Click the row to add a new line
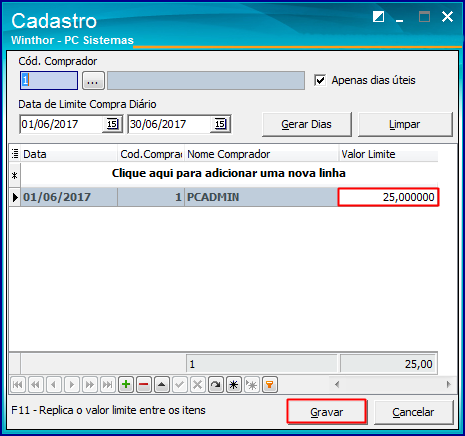This screenshot has height=436, width=465. click(229, 173)
